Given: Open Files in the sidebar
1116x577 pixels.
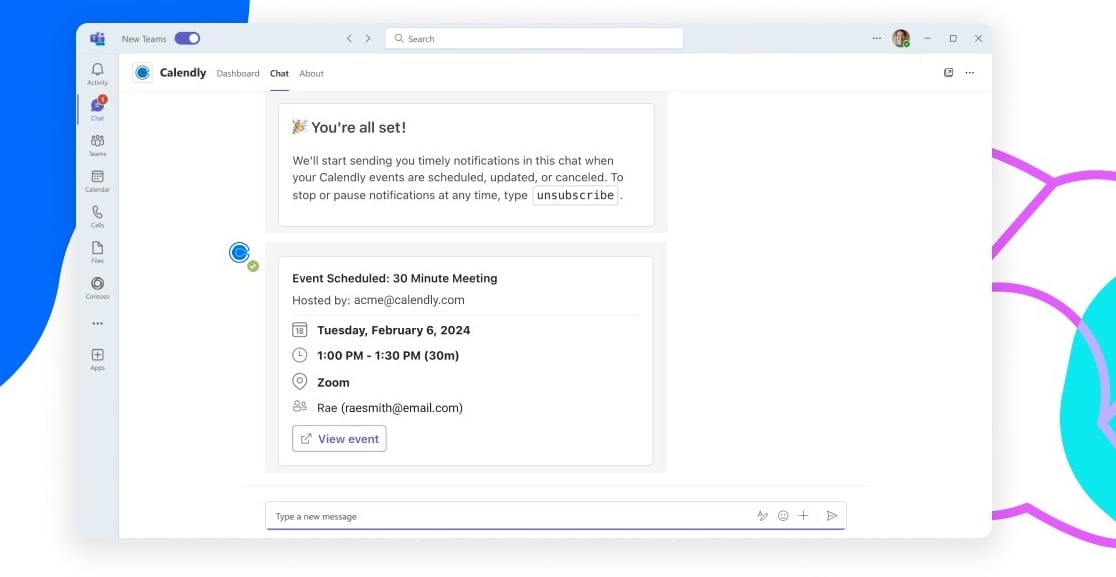Looking at the screenshot, I should pos(98,252).
